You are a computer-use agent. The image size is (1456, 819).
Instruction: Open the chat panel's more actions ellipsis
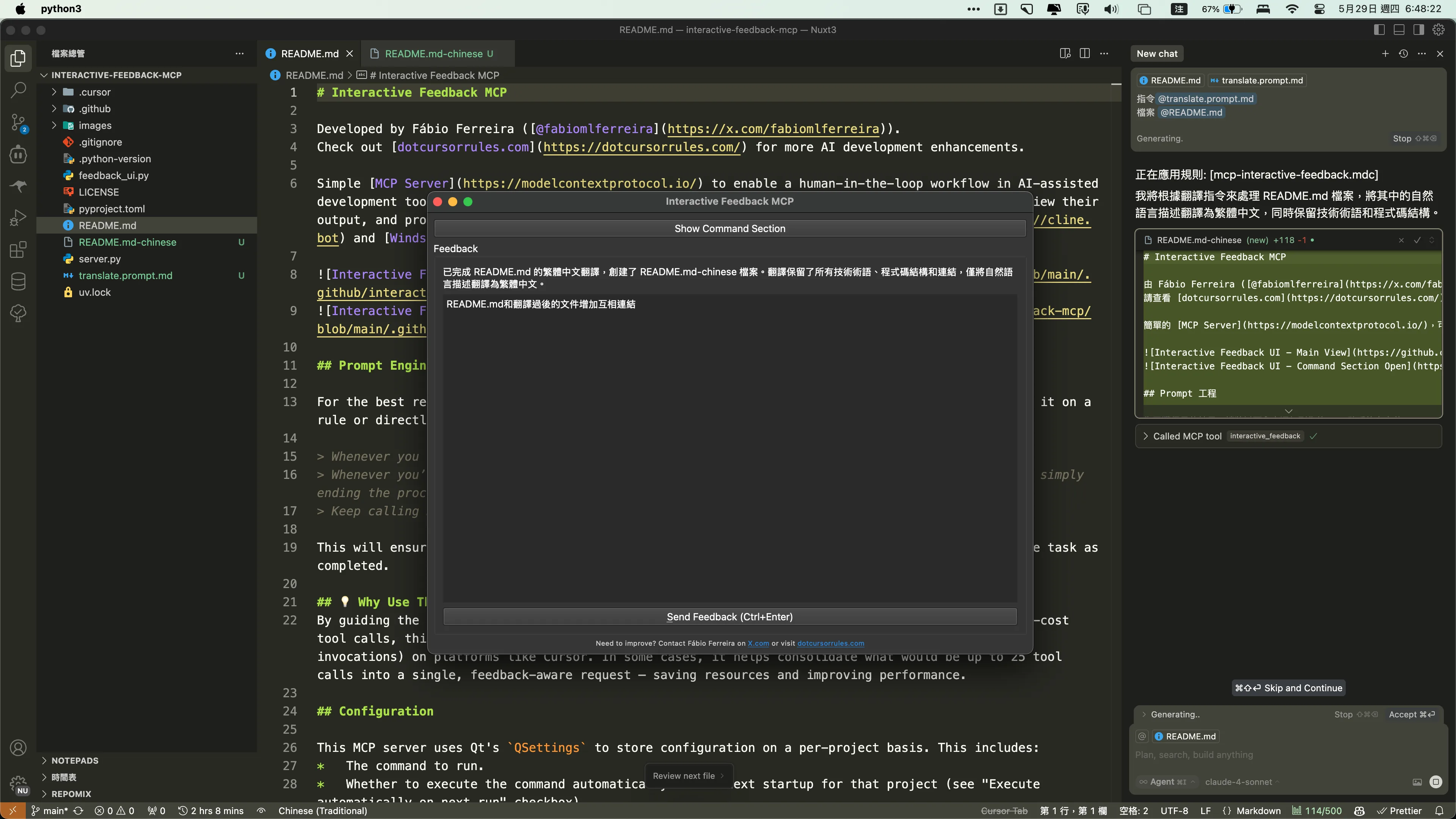coord(1421,54)
